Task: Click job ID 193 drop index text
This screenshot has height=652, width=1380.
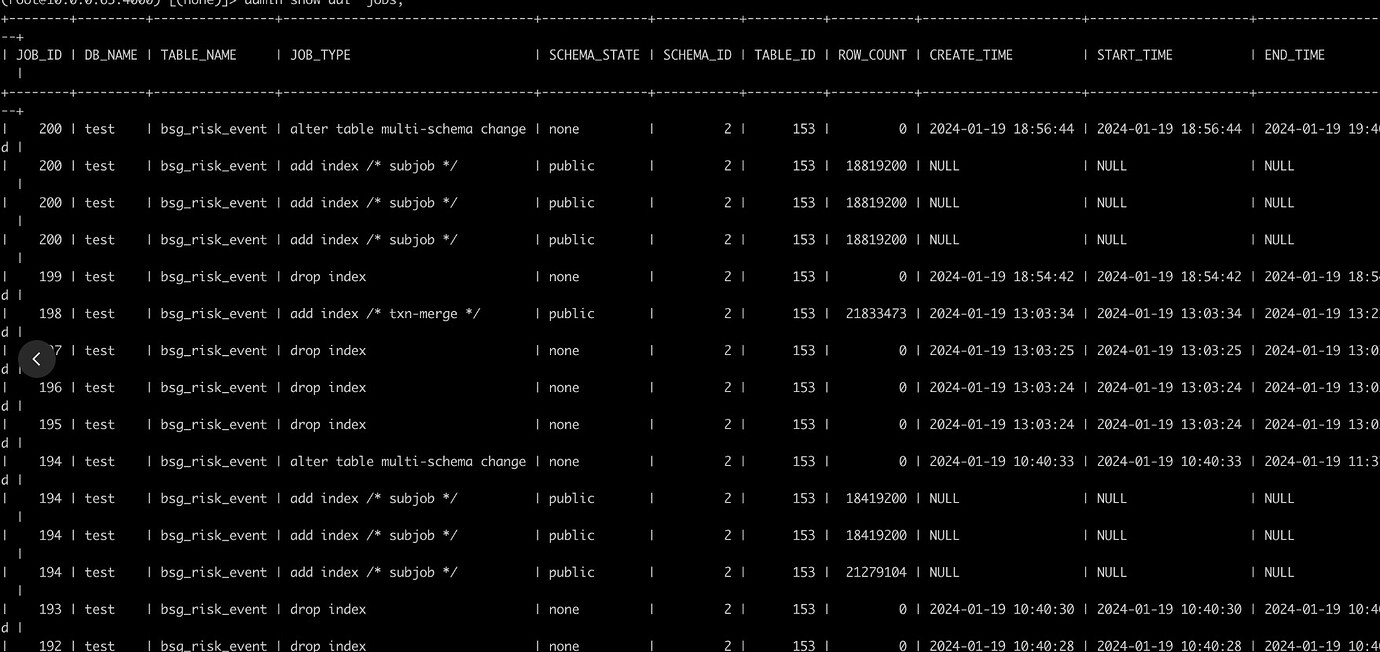Action: coord(328,610)
